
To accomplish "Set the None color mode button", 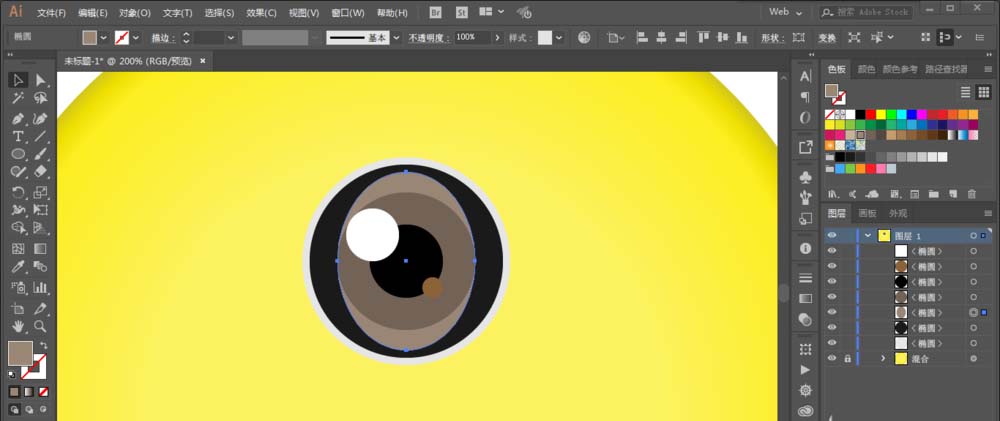I will click(43, 392).
